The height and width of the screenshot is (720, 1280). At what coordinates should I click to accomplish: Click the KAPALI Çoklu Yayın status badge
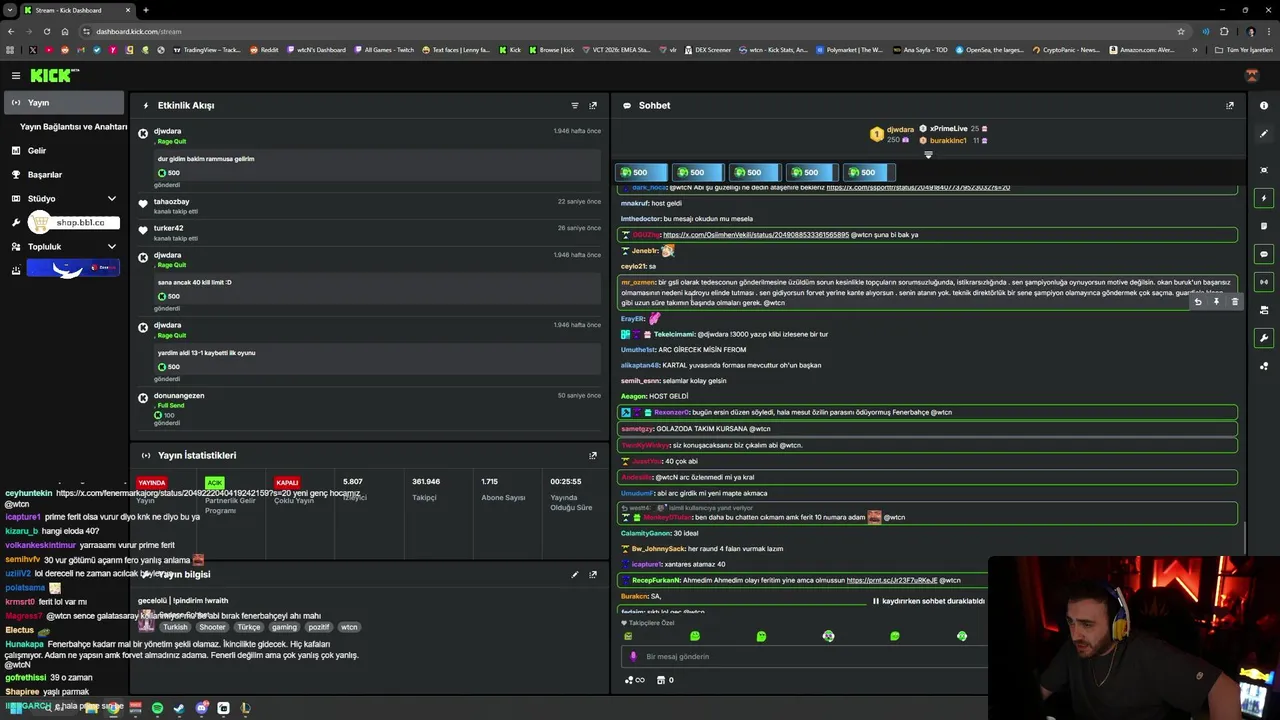tap(287, 483)
